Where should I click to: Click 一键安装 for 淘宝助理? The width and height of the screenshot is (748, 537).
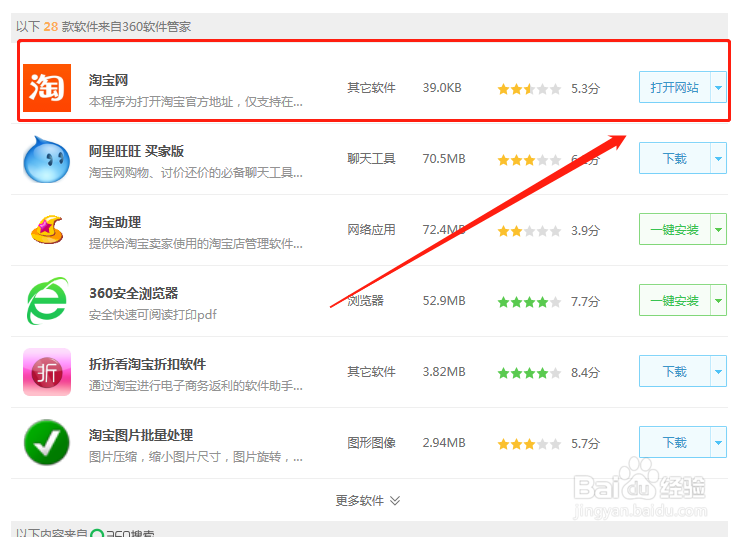675,229
